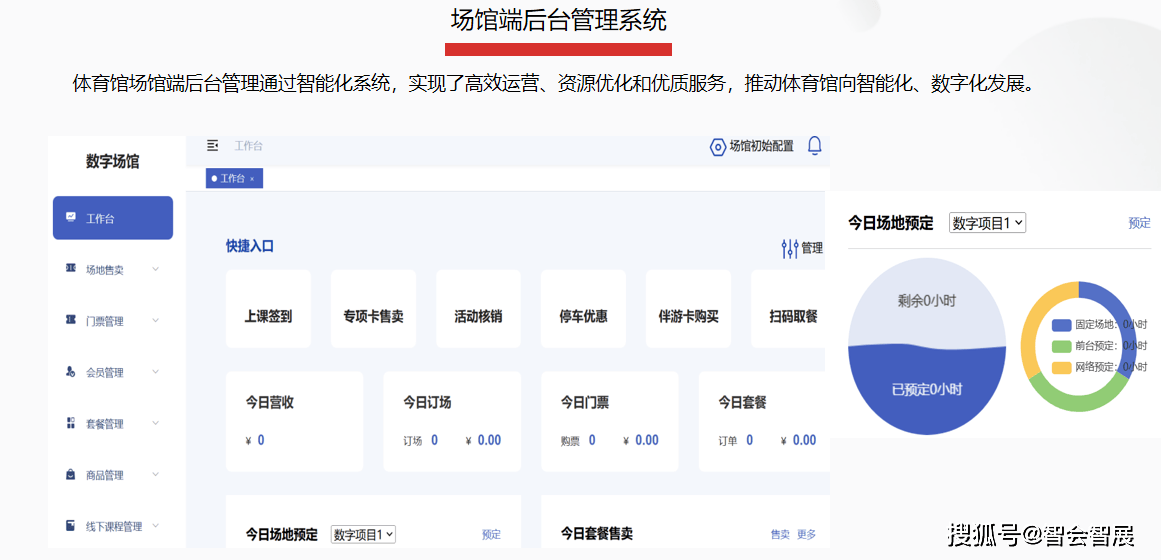Click the blue 固定场地 legend swatch
Screen dimensions: 1161x560
coord(1061,325)
